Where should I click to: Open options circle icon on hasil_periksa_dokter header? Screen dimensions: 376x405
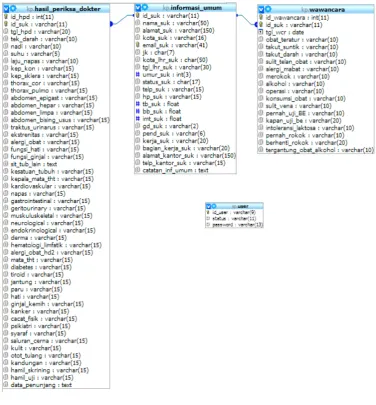(x=13, y=8)
